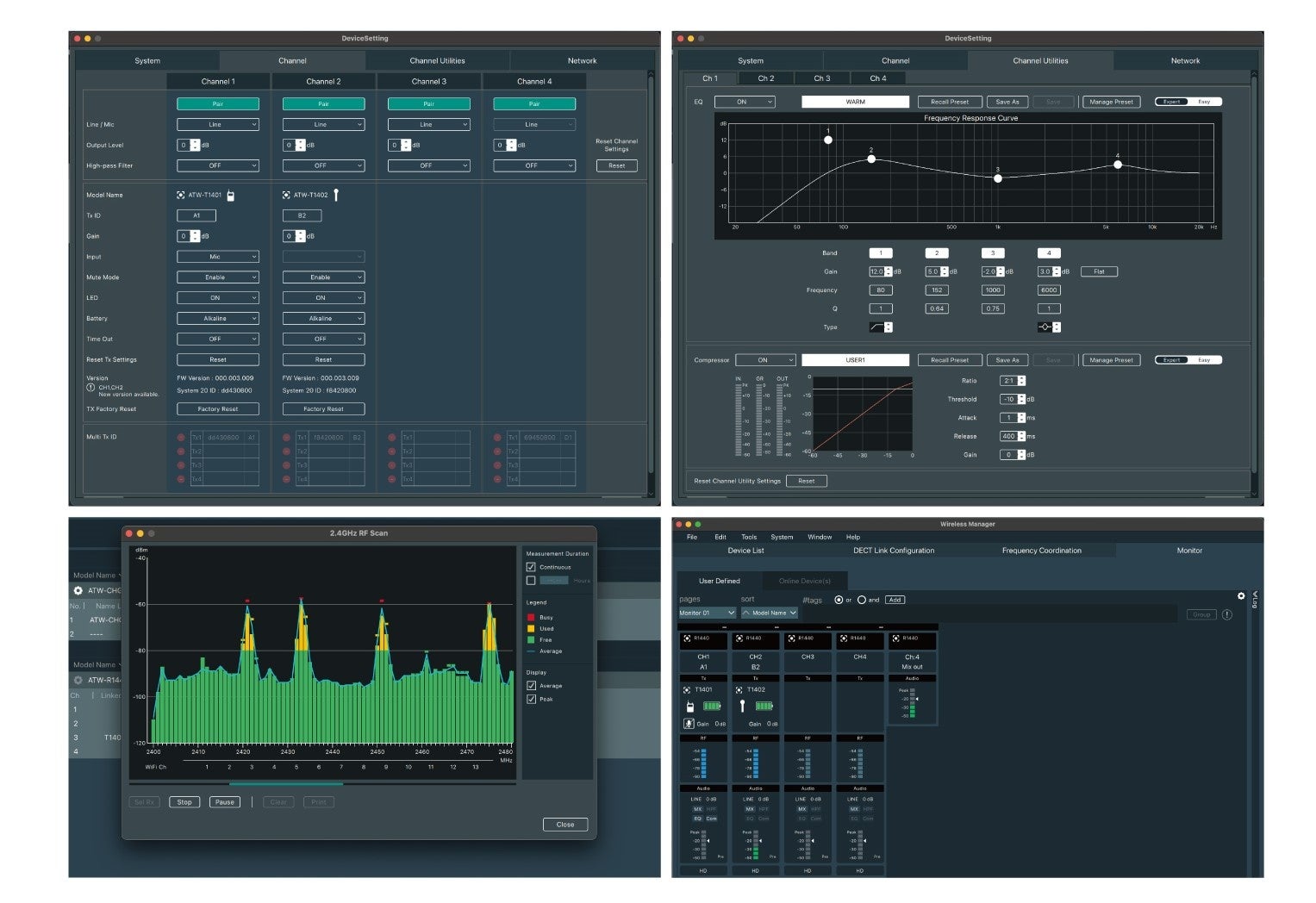Viewport: 1316px width, 903px height.
Task: Open the Monitor 01 pages dropdown
Action: pyautogui.click(x=707, y=613)
